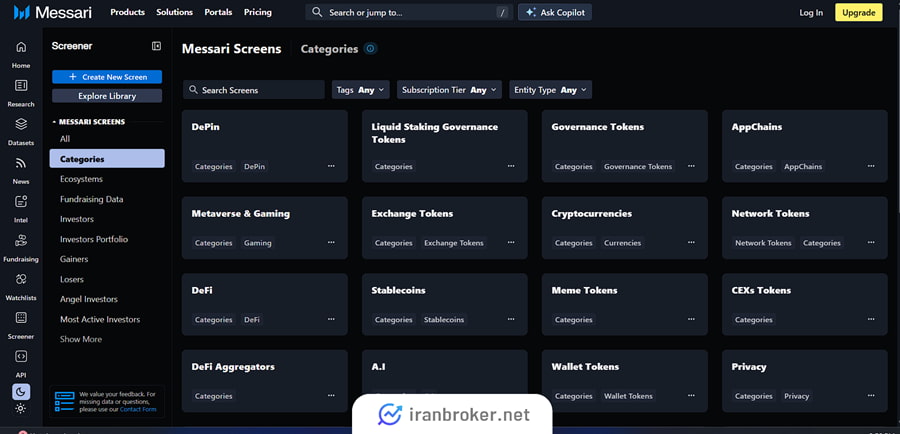Collapse the Screener panel icon

tap(156, 46)
